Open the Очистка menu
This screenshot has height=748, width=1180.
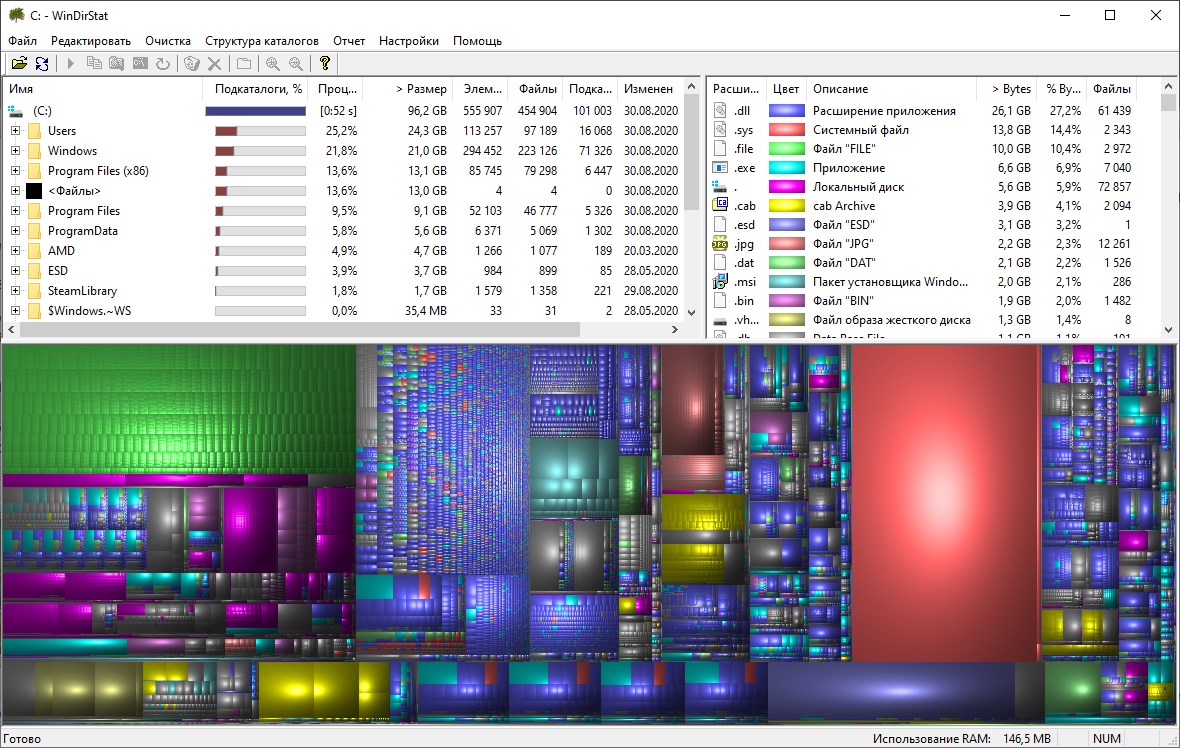pos(167,41)
